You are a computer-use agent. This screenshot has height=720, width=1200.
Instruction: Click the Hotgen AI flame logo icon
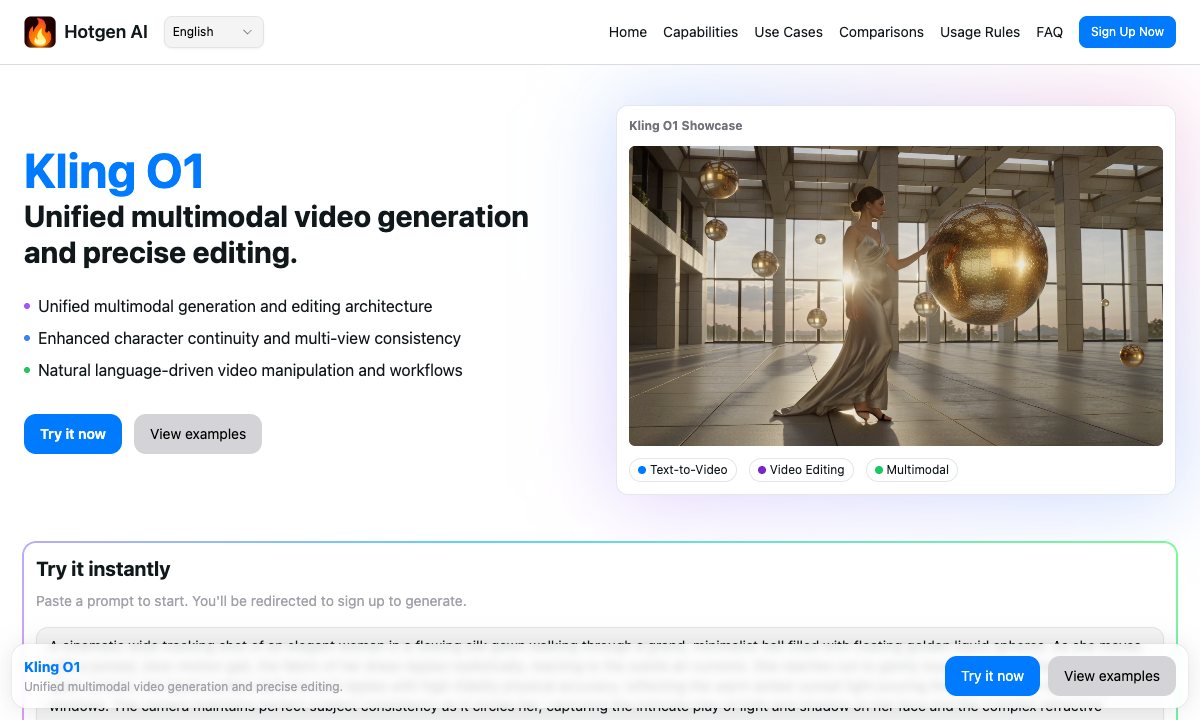tap(40, 32)
